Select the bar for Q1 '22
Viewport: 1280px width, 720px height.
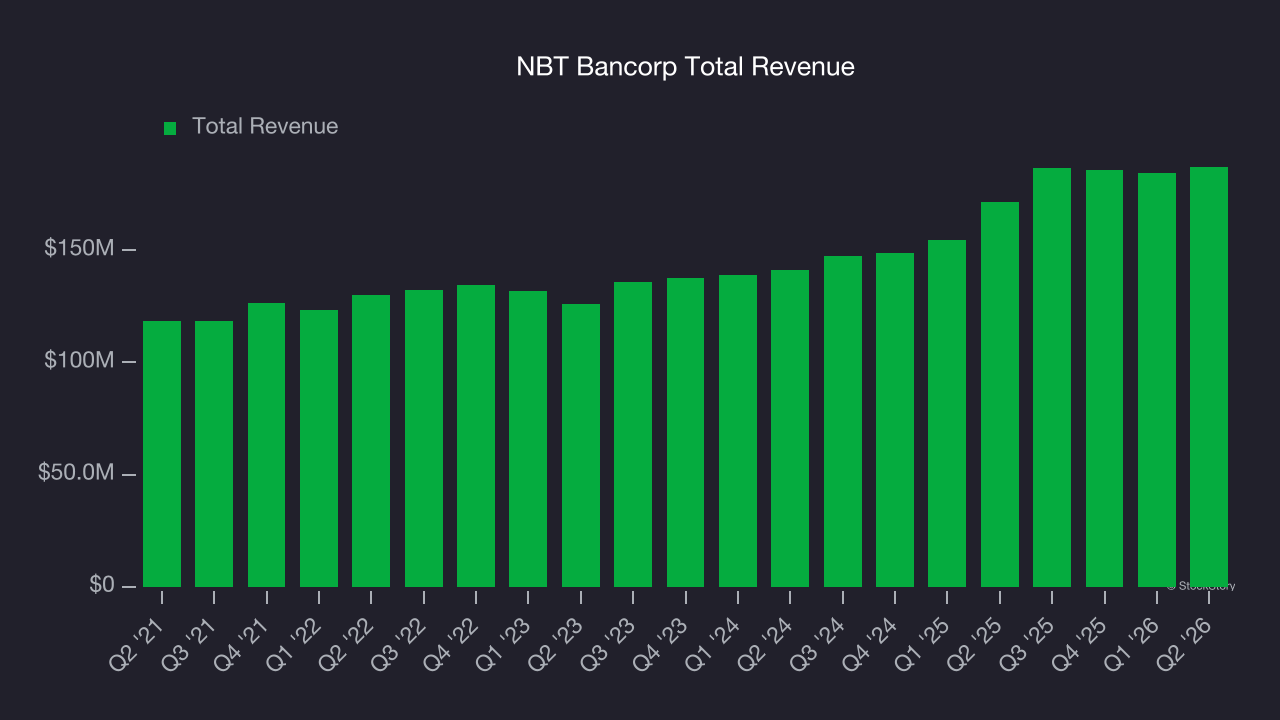coord(319,448)
